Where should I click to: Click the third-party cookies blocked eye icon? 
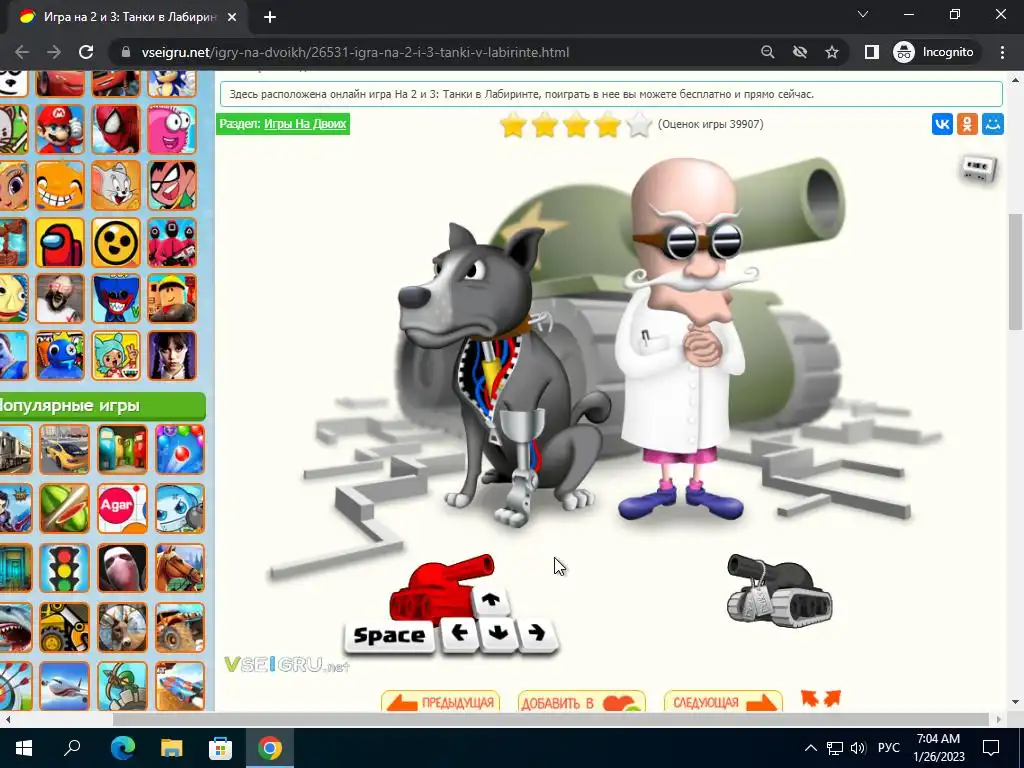[x=799, y=52]
